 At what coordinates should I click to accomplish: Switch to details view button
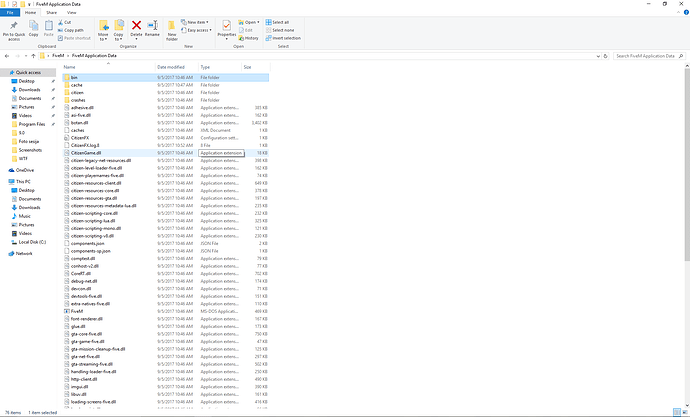pos(677,413)
